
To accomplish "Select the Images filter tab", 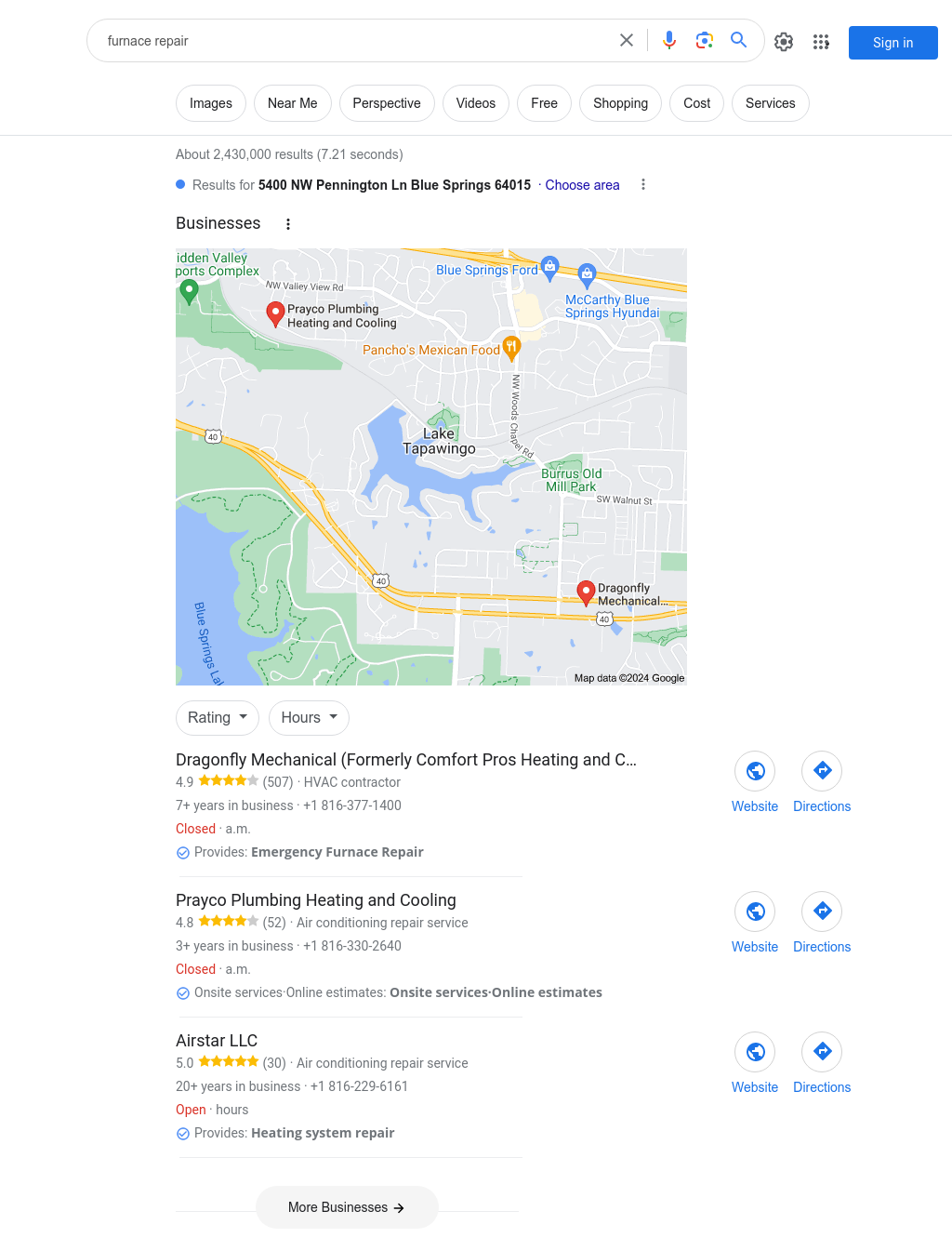I will pos(211,103).
